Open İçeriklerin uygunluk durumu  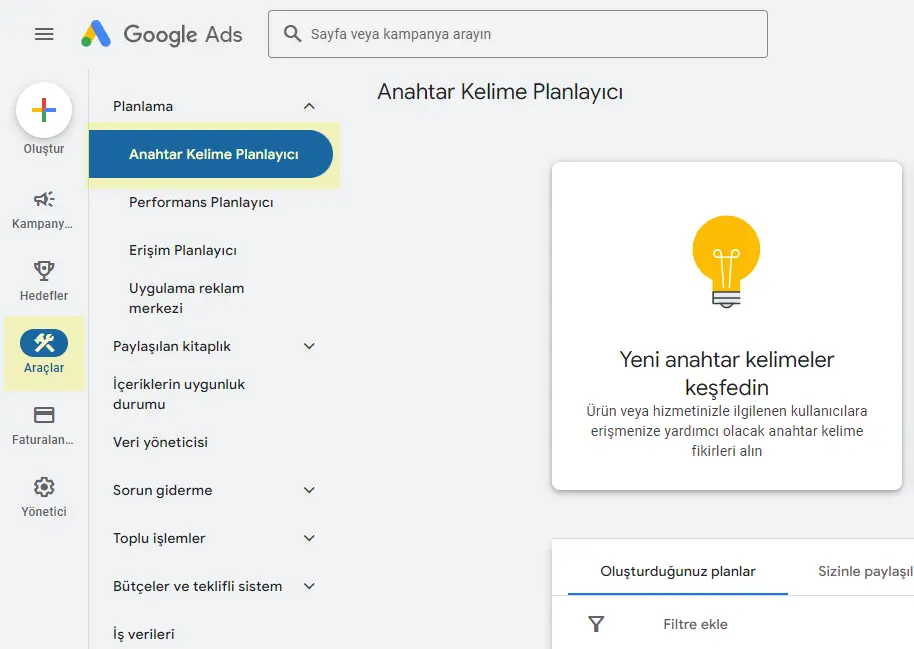pyautogui.click(x=178, y=394)
